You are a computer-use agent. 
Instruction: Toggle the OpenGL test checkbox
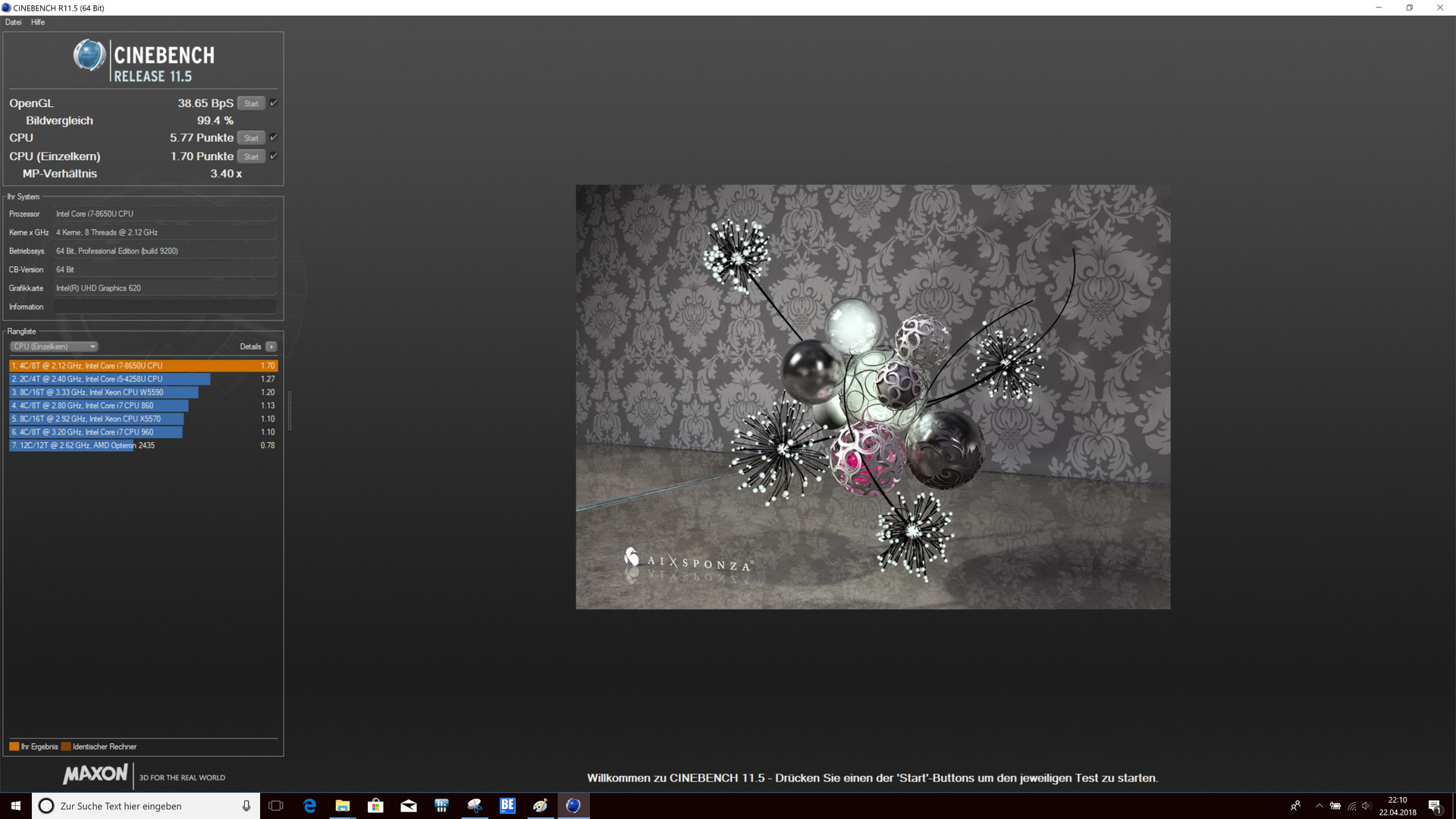point(274,103)
